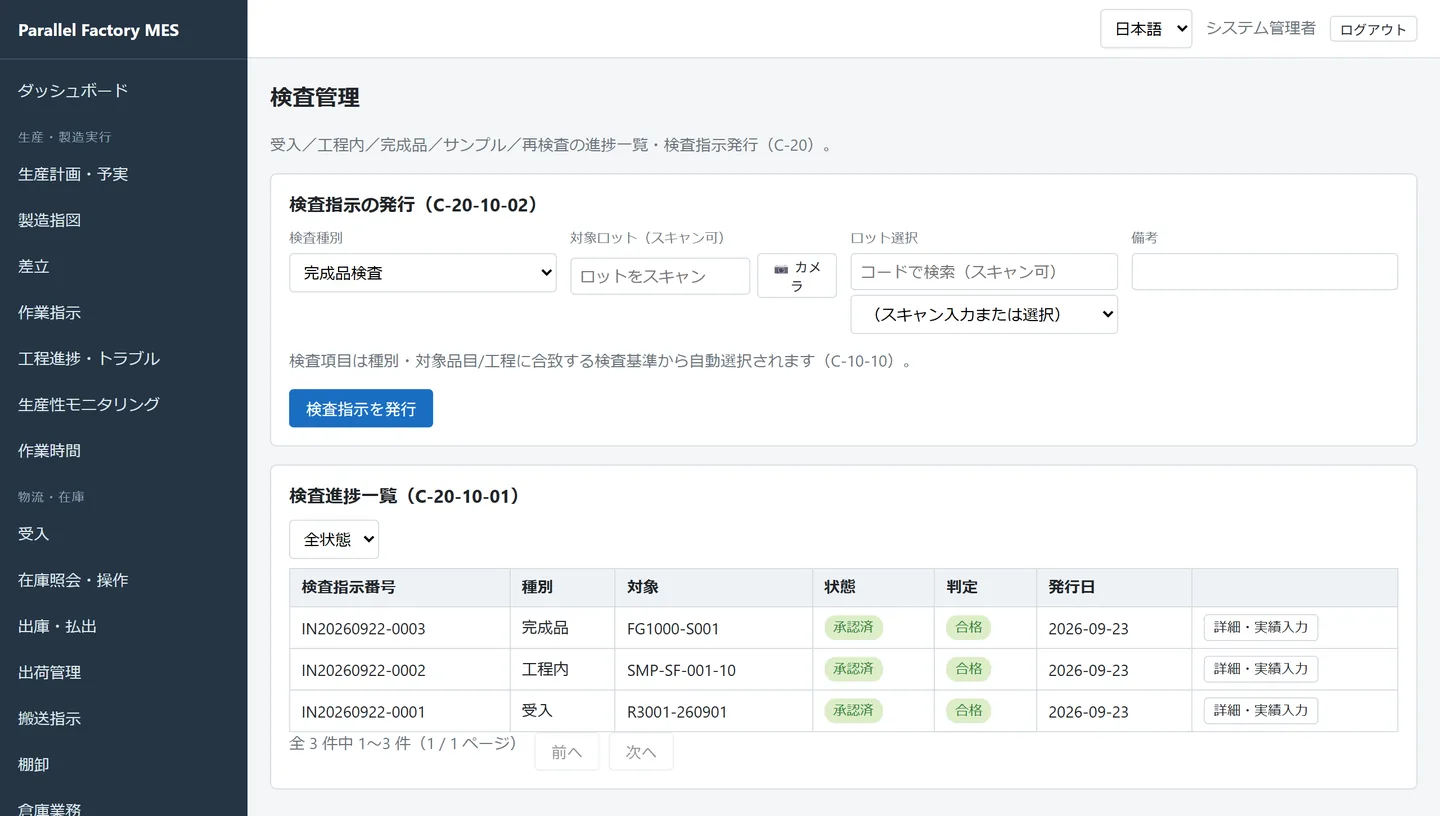Screen dimensions: 1440x816
Task: Click the FG1000-S001 target cell
Action: [x=714, y=628]
